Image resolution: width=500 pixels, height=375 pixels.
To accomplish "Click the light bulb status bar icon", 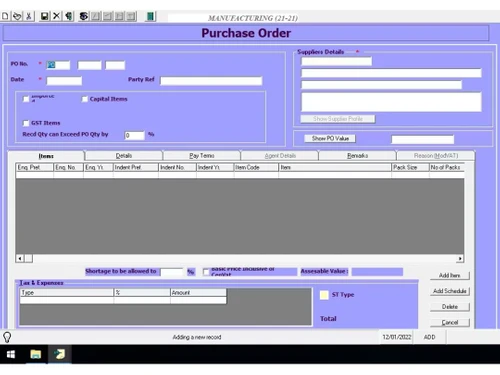I will 7,337.
